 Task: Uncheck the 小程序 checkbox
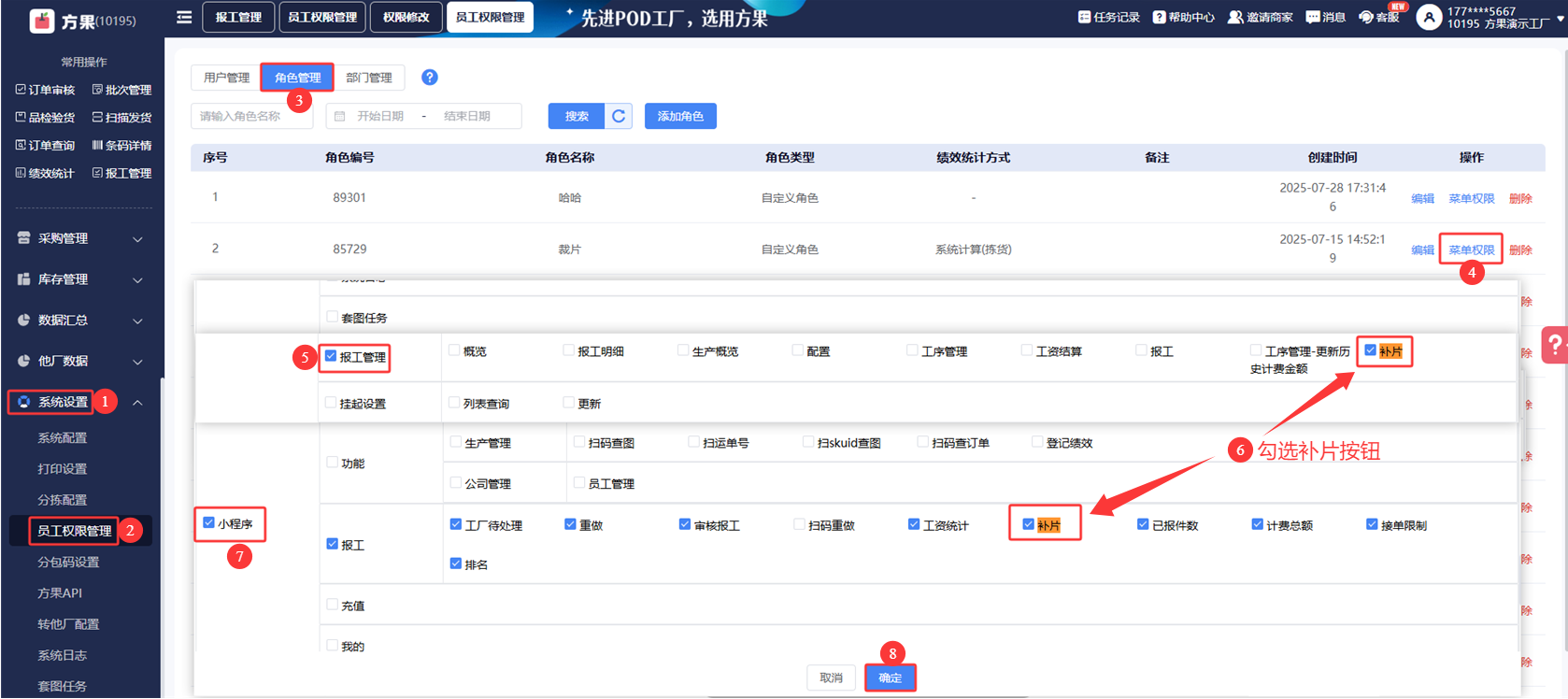pyautogui.click(x=208, y=523)
